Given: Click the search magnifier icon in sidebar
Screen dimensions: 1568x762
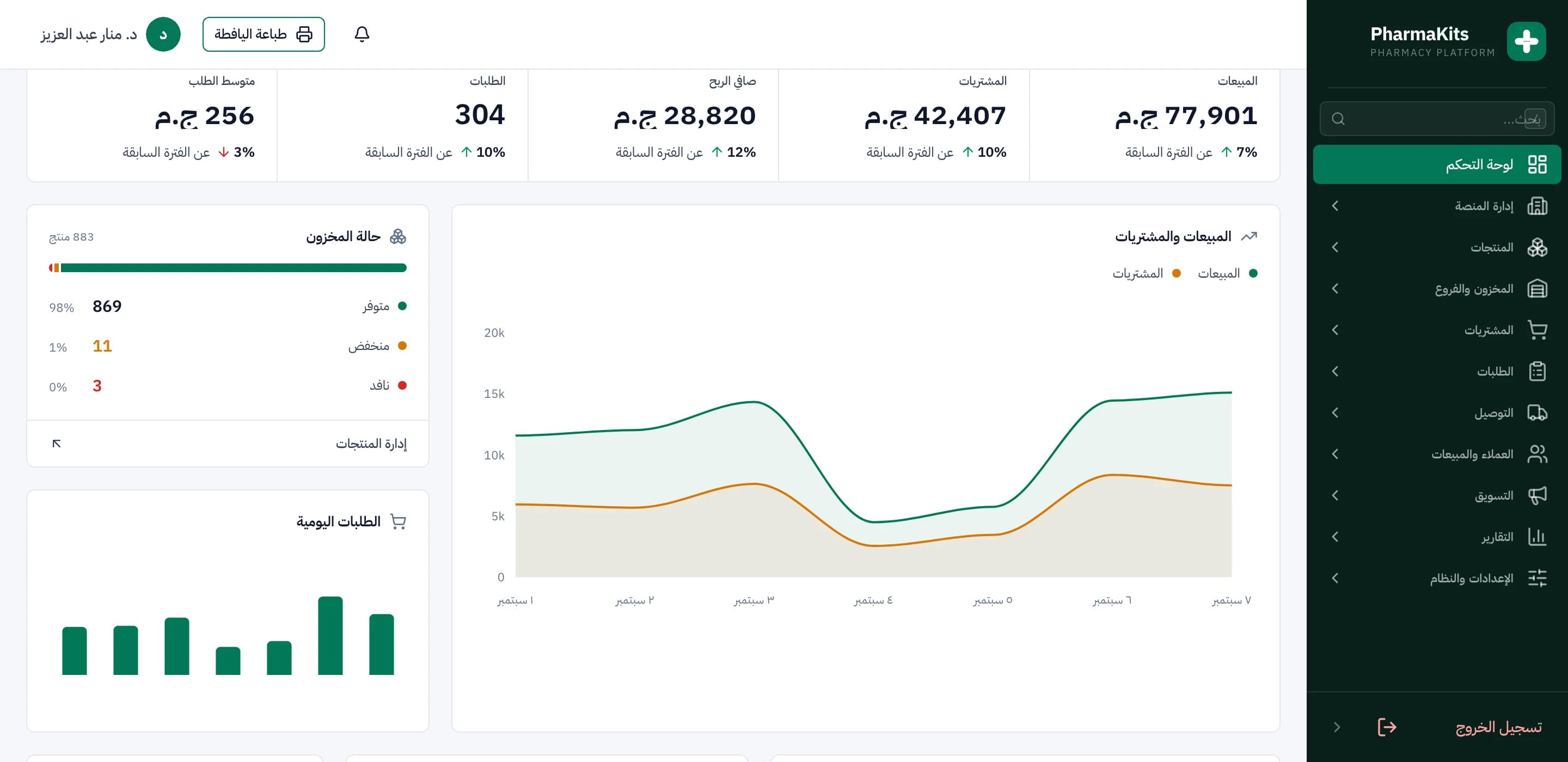Looking at the screenshot, I should tap(1338, 119).
